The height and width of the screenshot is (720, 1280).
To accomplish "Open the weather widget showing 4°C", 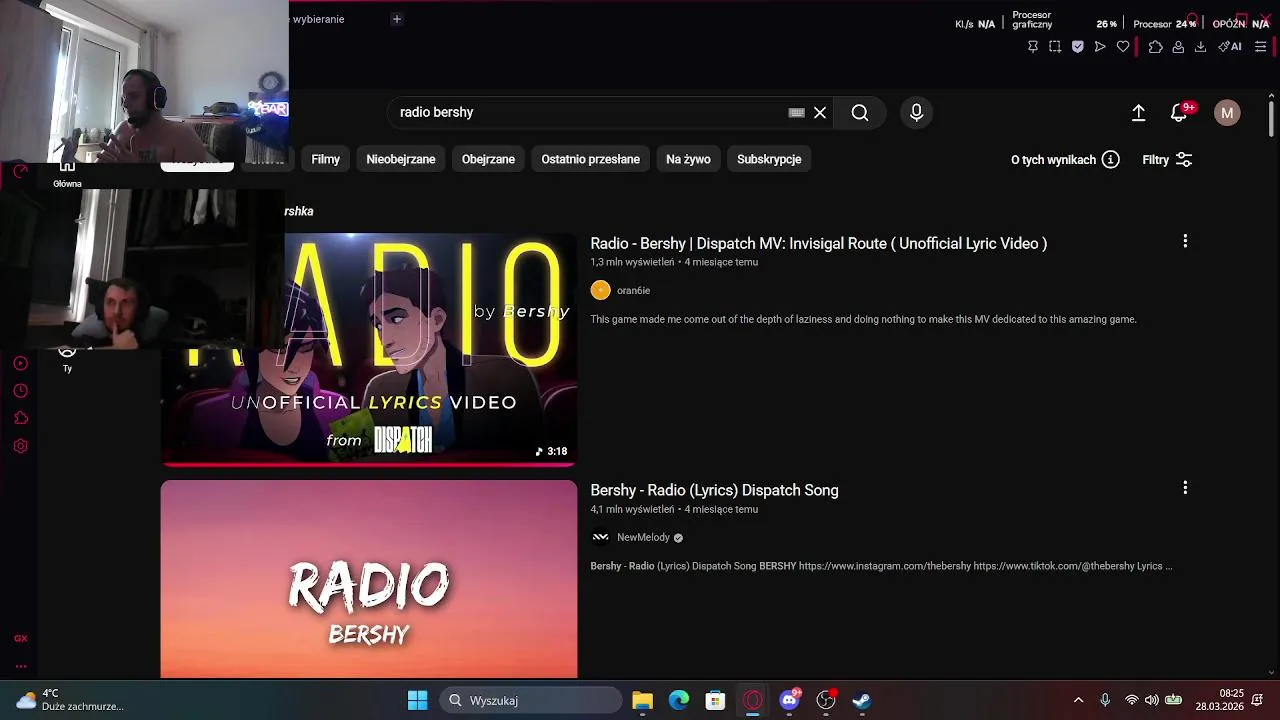I will (x=70, y=700).
